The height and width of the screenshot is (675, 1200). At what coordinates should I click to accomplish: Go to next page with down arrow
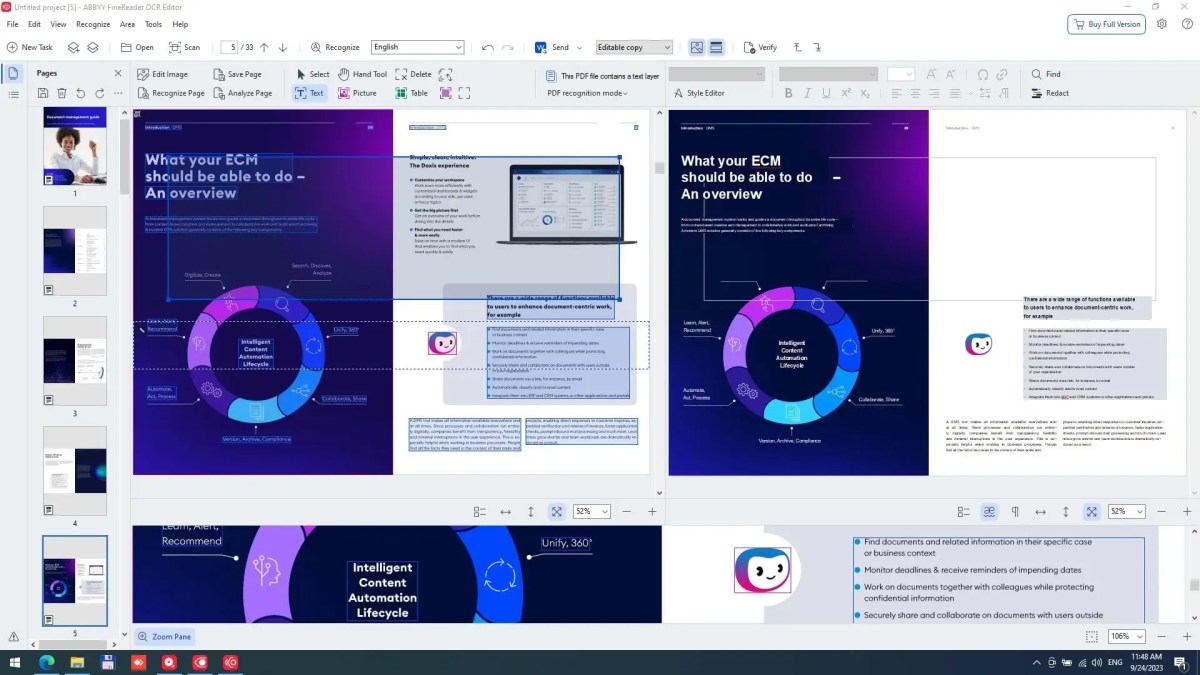pyautogui.click(x=283, y=47)
